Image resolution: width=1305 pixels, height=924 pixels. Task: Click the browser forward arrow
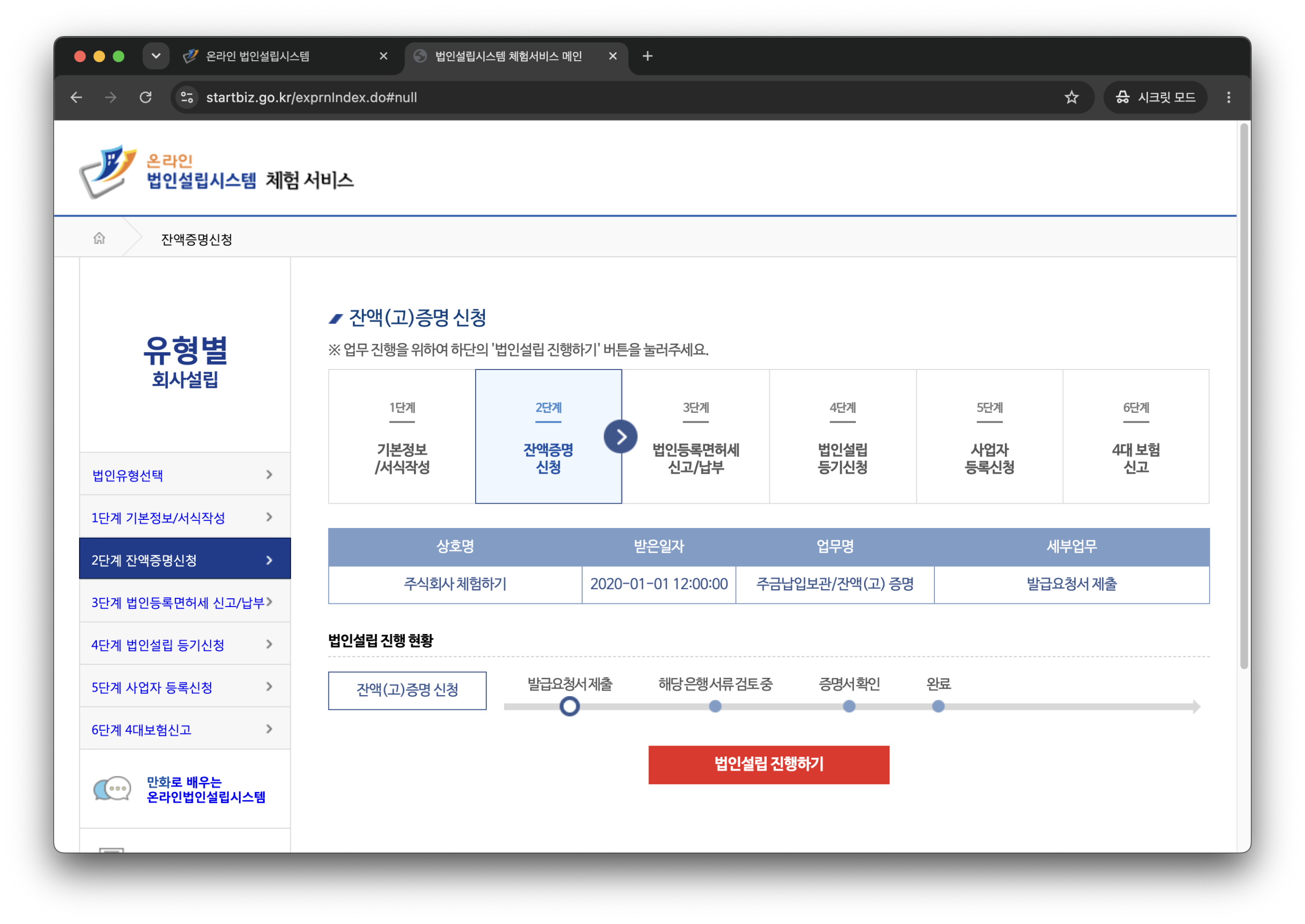click(111, 97)
